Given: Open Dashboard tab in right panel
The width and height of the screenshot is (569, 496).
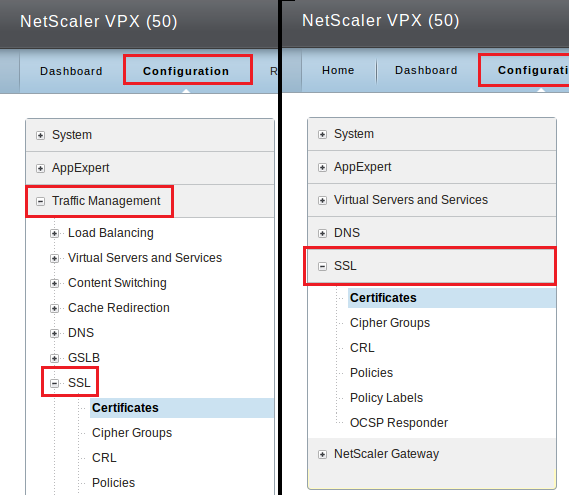Looking at the screenshot, I should 426,70.
